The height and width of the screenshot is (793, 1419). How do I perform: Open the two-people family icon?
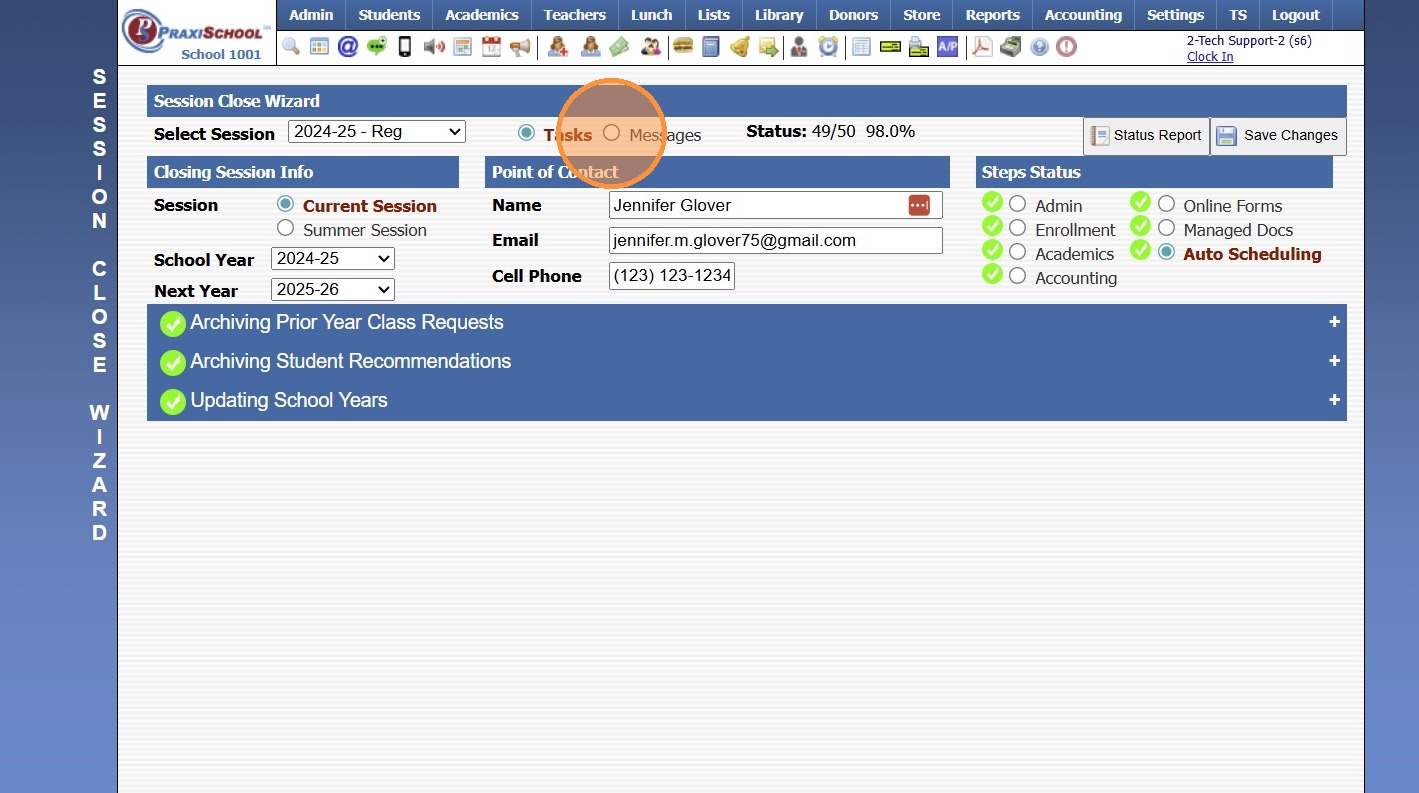pos(651,47)
